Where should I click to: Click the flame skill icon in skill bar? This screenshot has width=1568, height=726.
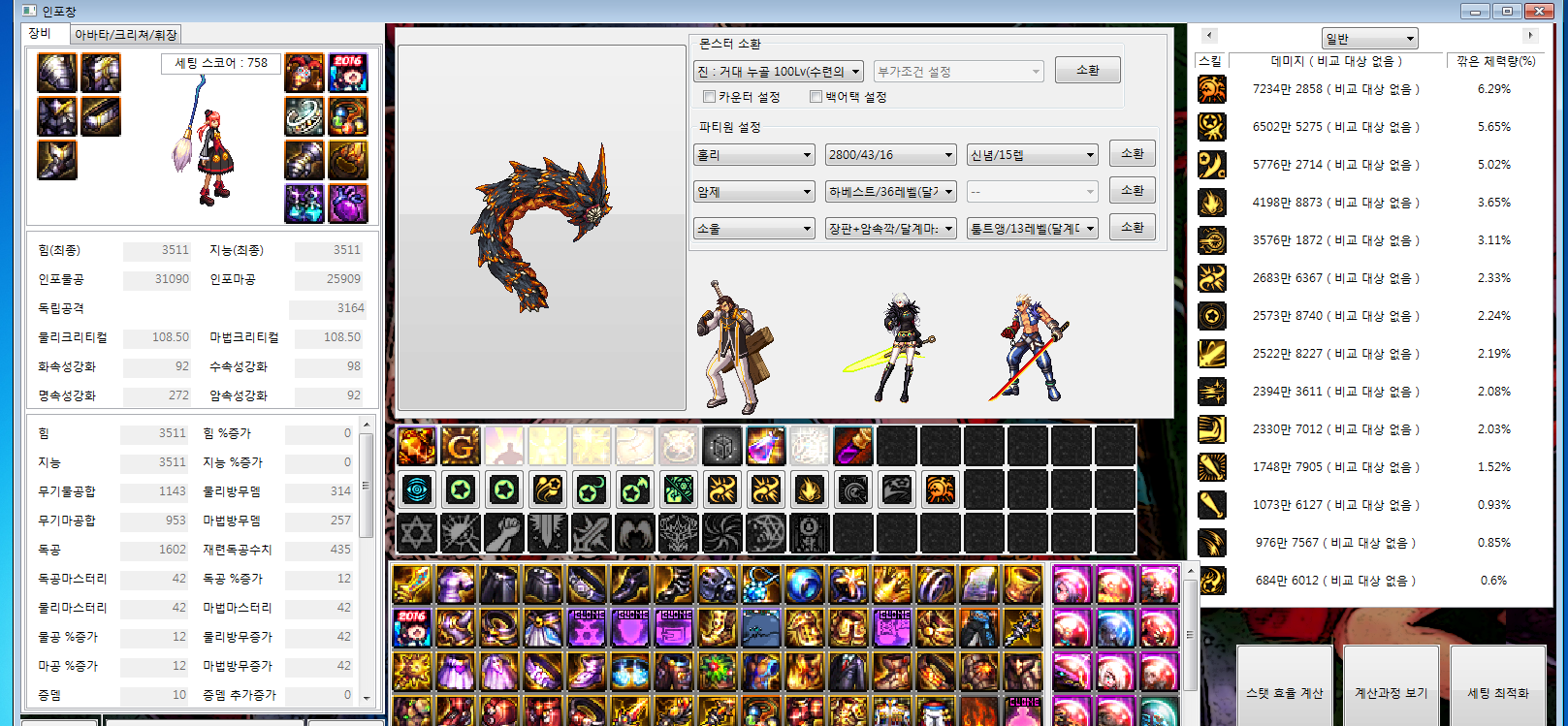809,489
